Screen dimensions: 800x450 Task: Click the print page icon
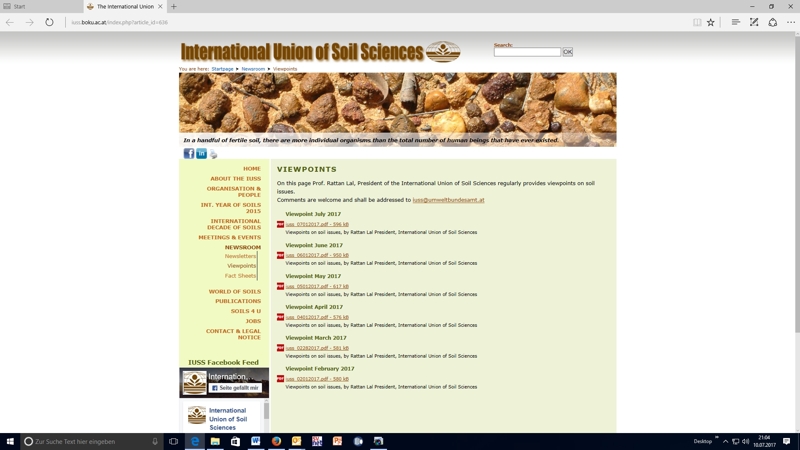click(213, 155)
